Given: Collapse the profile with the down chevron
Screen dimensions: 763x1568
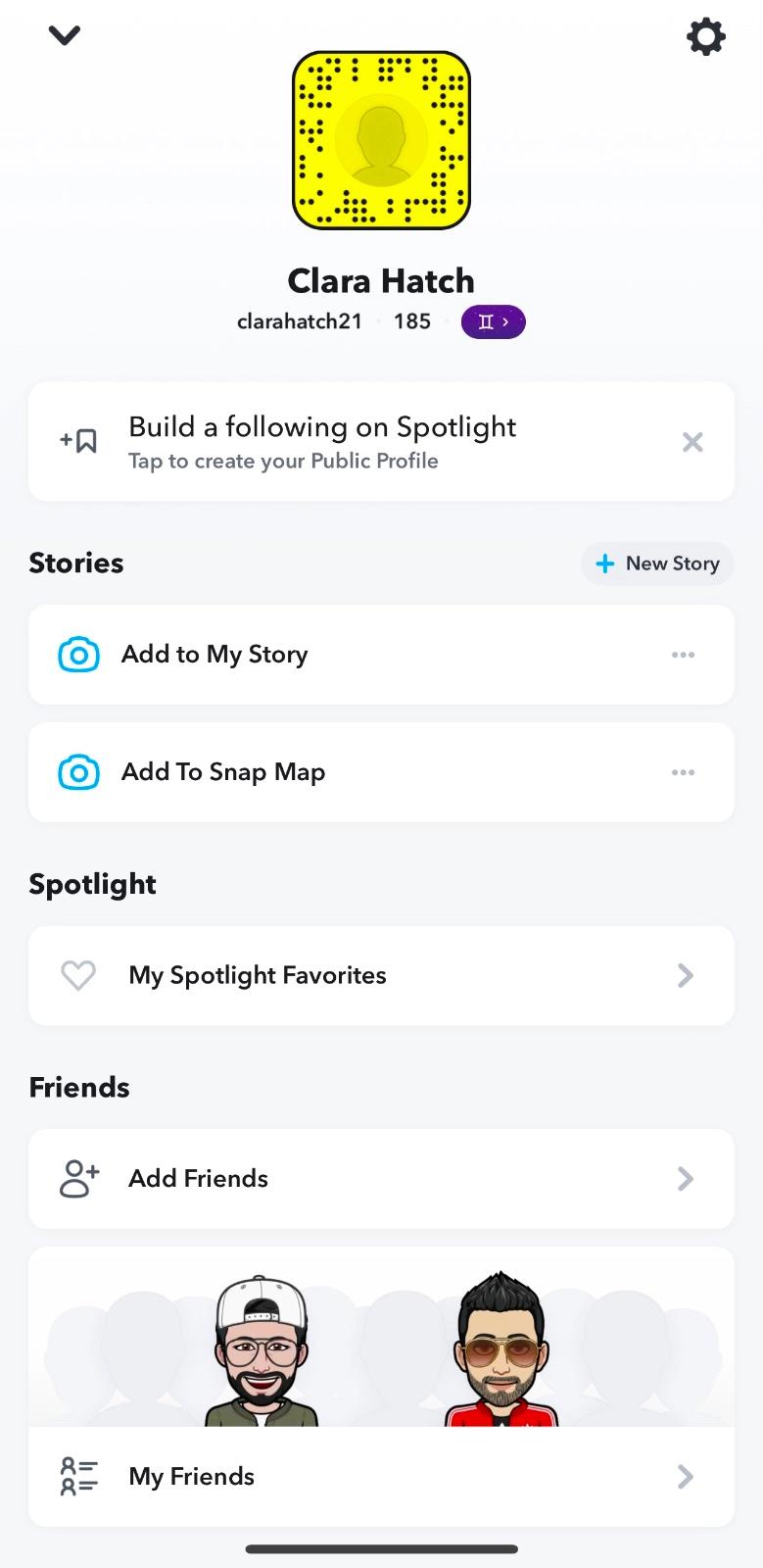Looking at the screenshot, I should 65,36.
